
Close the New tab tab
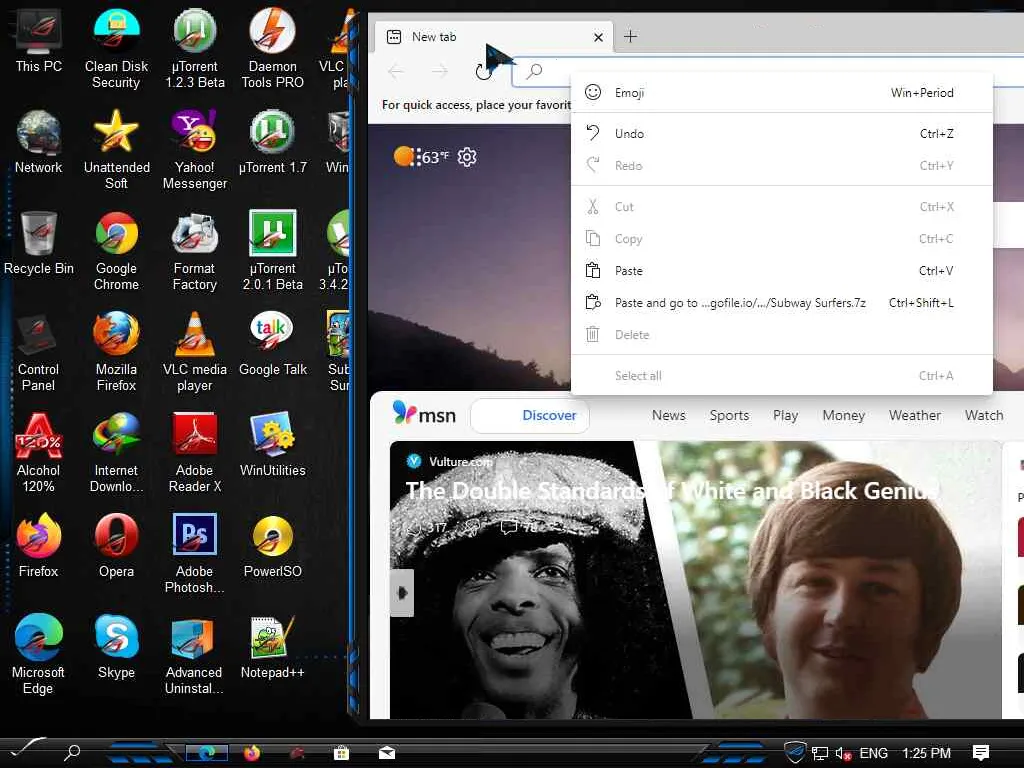pos(598,38)
